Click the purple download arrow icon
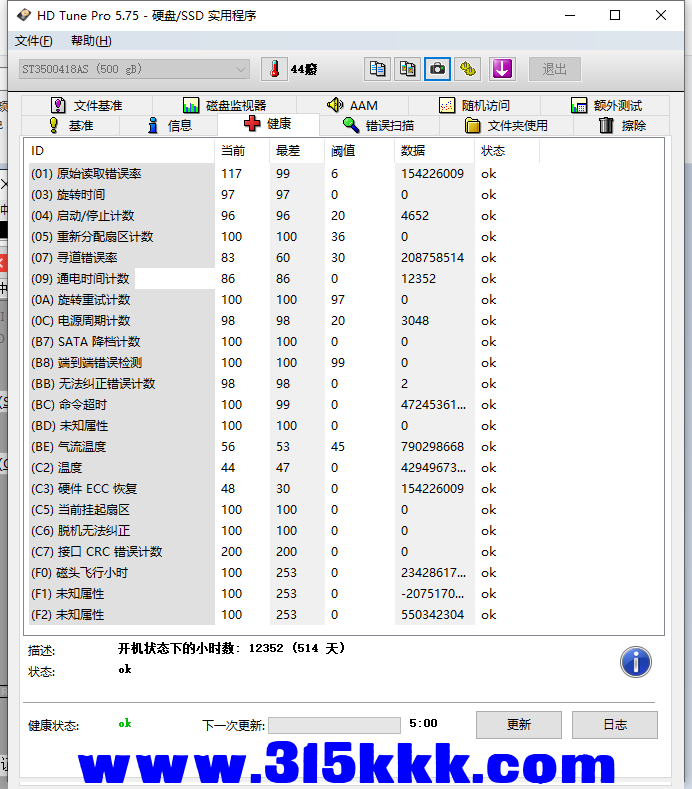Viewport: 692px width, 789px height. [501, 69]
